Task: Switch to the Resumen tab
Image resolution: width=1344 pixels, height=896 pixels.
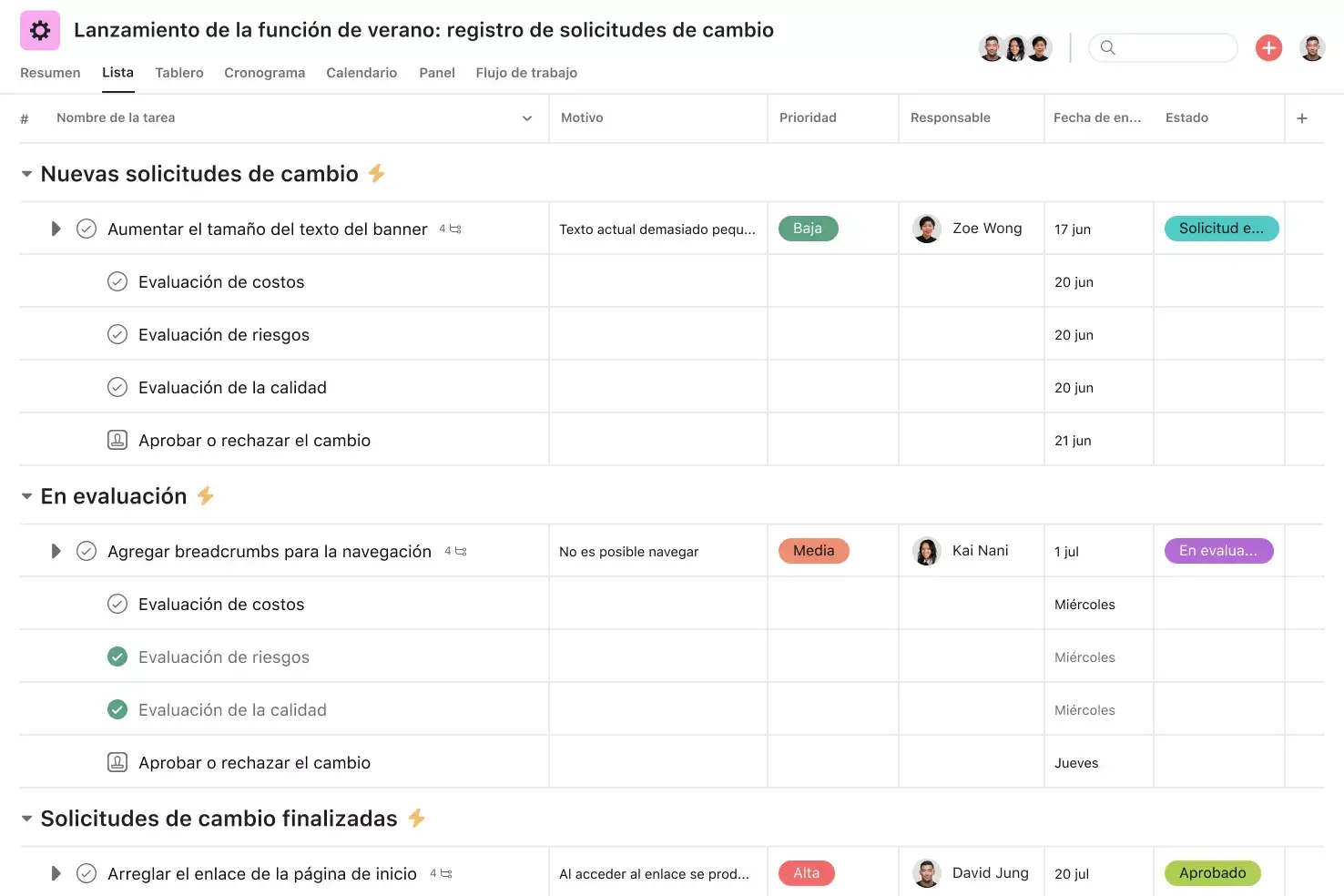Action: pyautogui.click(x=50, y=73)
